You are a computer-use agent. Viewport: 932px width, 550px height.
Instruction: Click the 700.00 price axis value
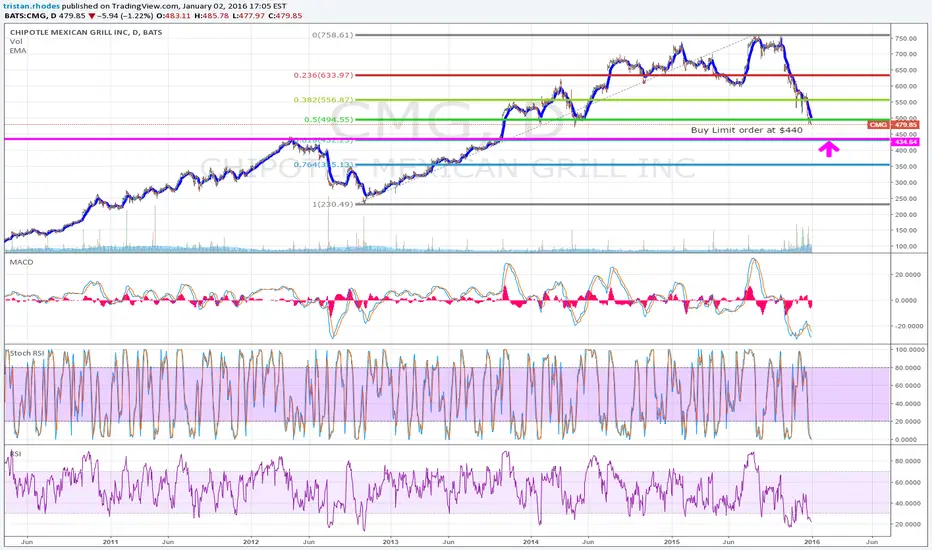click(x=906, y=54)
